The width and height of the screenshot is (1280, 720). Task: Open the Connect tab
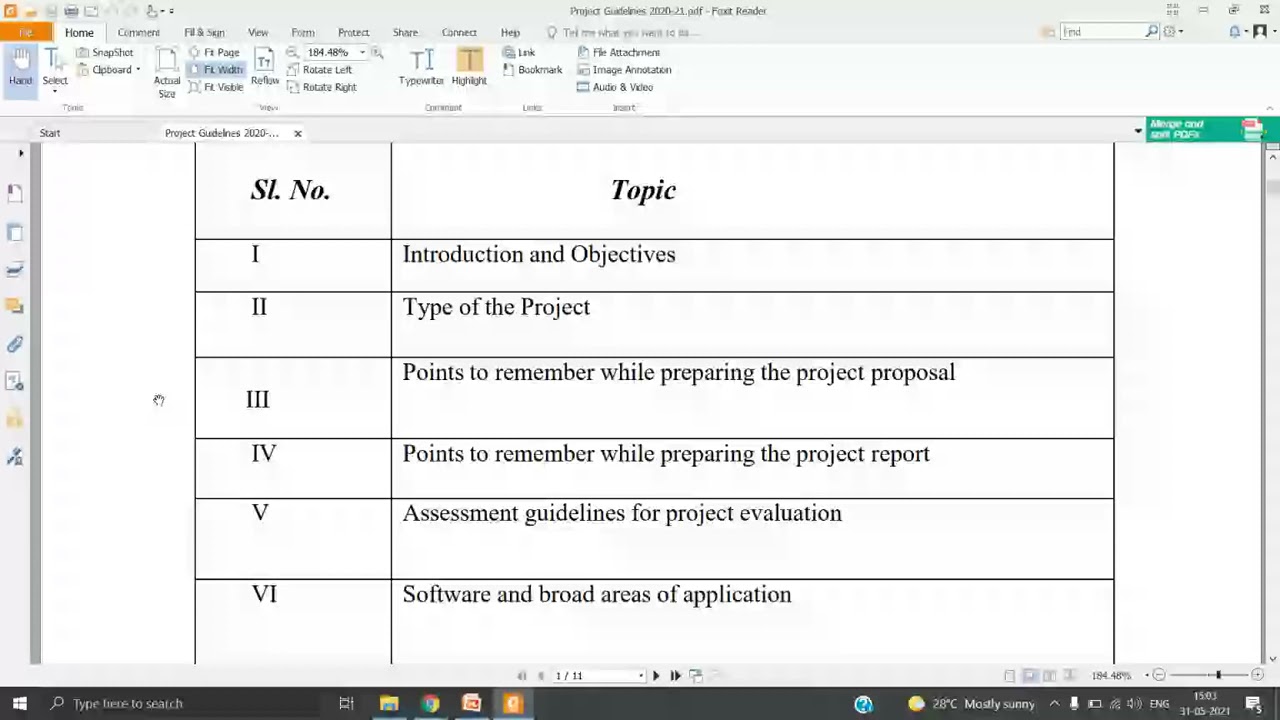point(459,32)
